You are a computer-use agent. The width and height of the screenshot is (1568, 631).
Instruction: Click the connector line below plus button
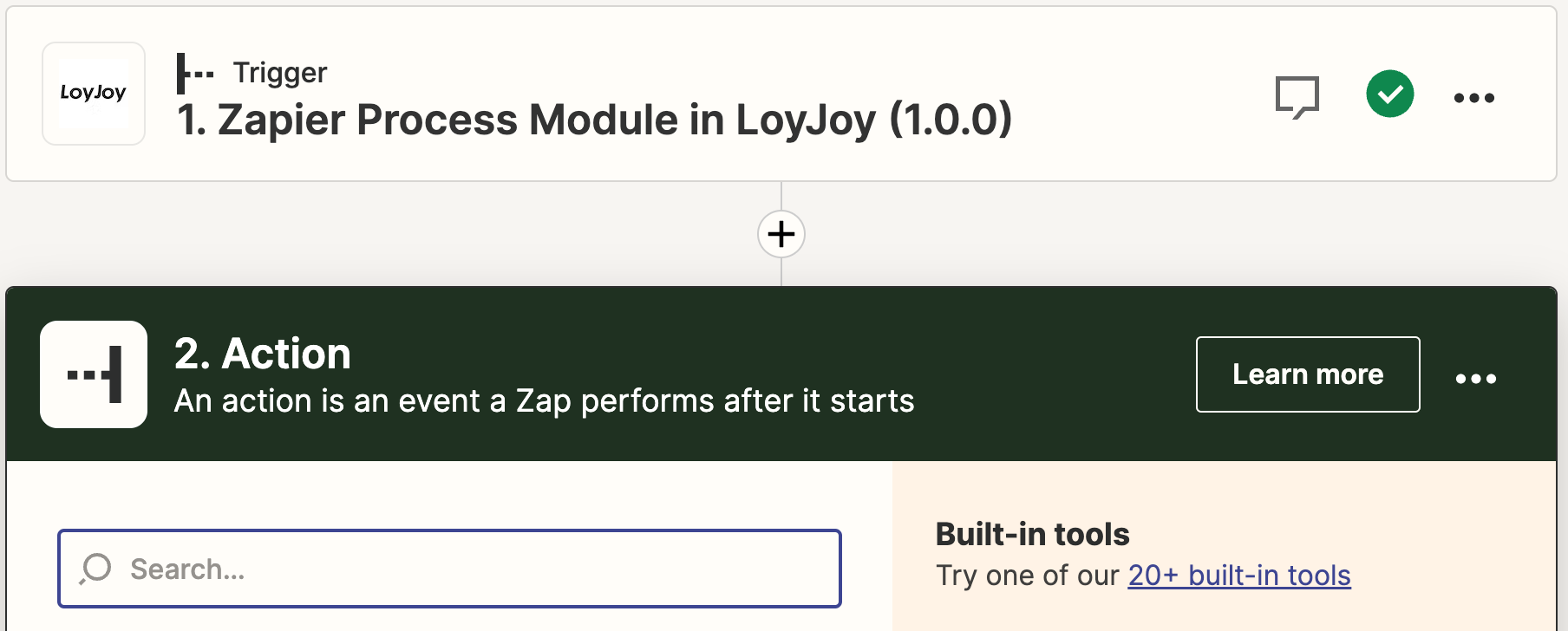[x=781, y=272]
